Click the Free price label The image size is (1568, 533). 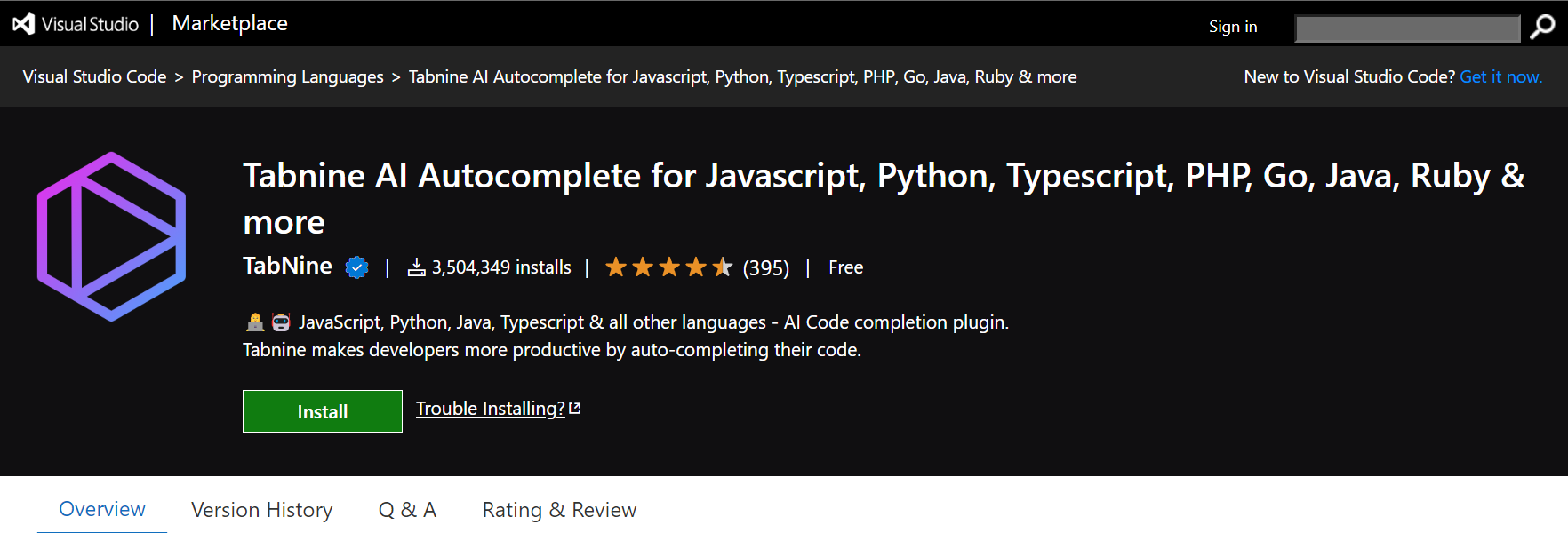click(x=845, y=267)
